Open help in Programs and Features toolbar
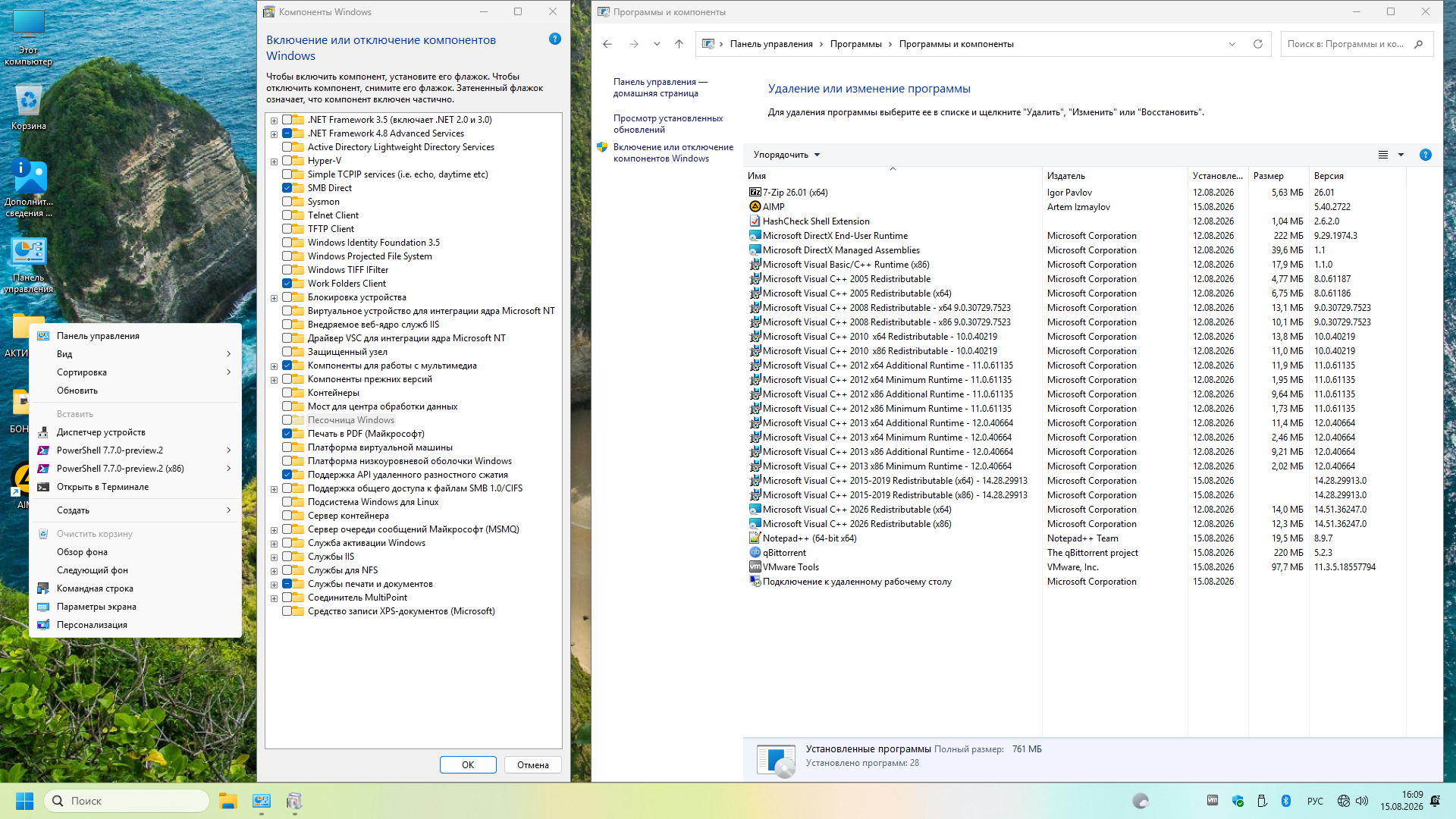 click(x=1426, y=155)
